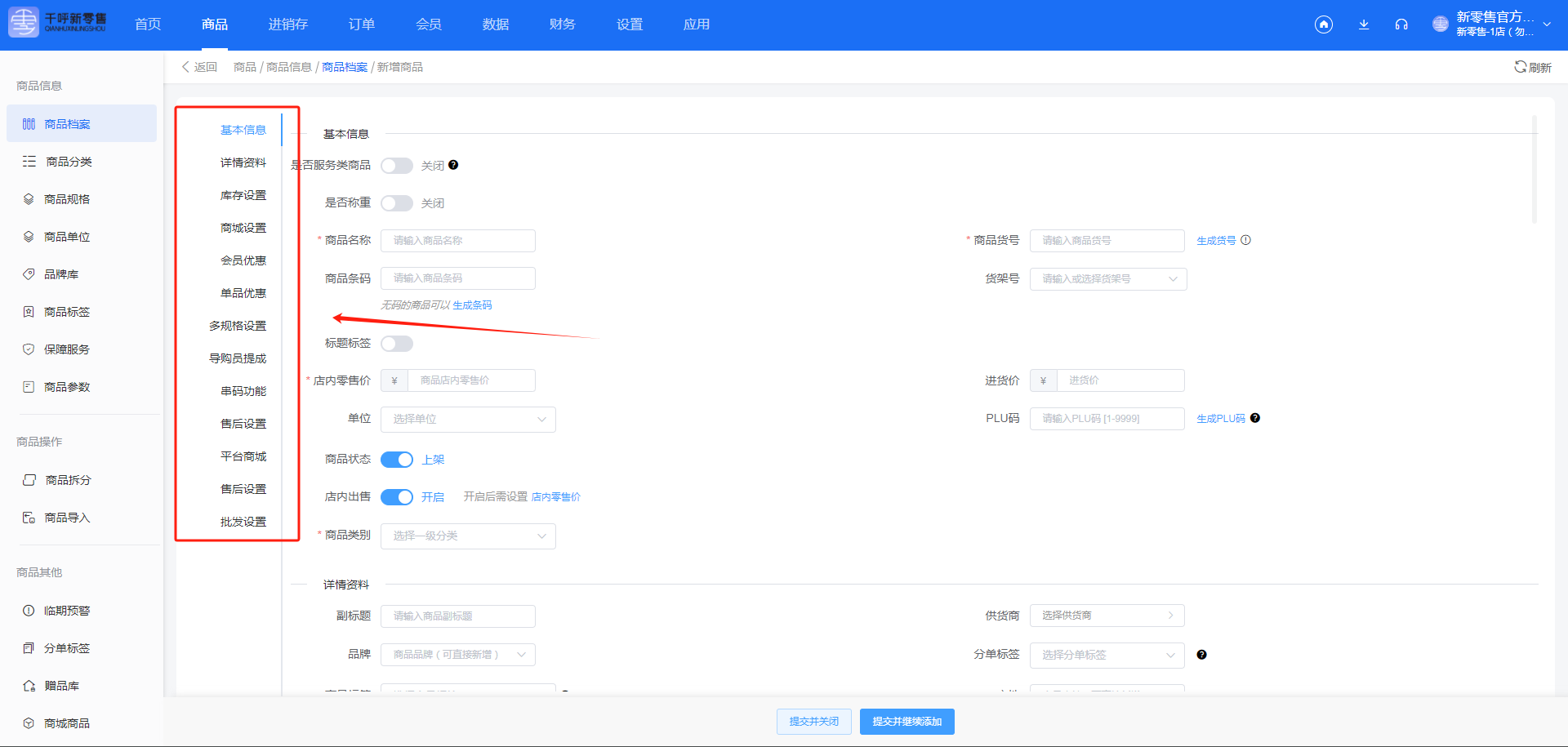Click the 保障服务 shield icon

[x=29, y=349]
